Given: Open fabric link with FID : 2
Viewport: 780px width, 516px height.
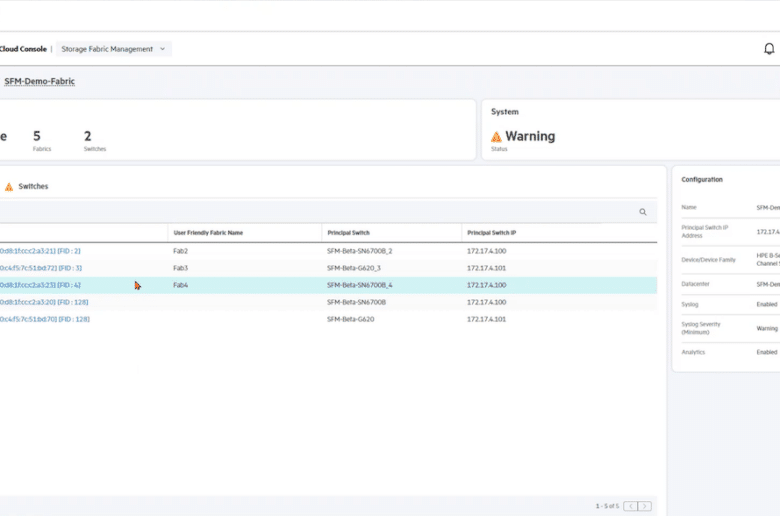Looking at the screenshot, I should coord(40,251).
